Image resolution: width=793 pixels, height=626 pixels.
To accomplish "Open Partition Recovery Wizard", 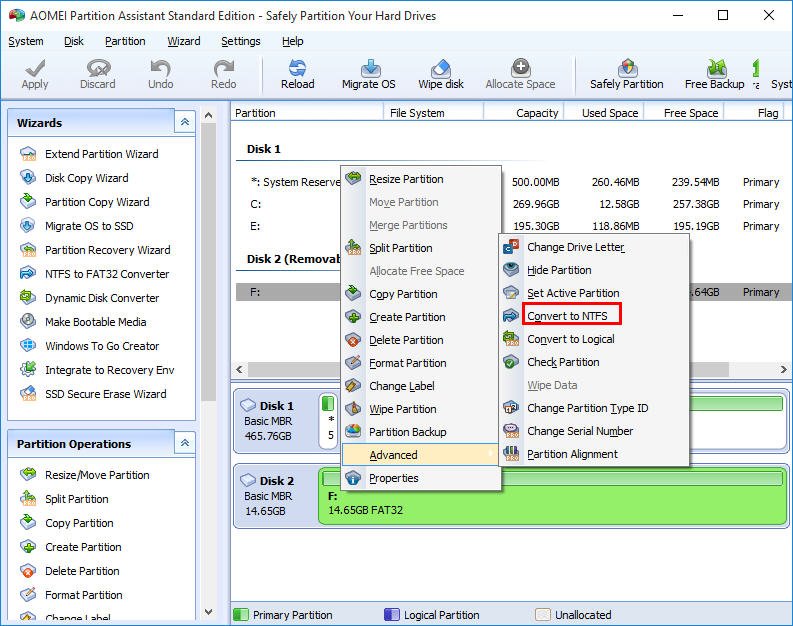I will pos(107,250).
